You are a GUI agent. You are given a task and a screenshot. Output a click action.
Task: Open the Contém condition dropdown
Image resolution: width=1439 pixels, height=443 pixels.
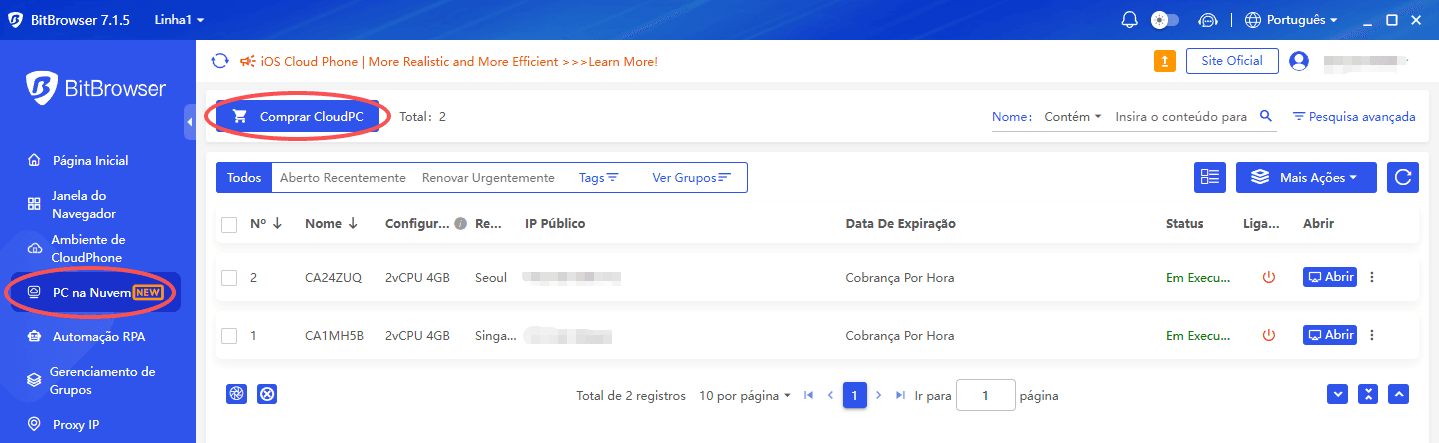(x=1072, y=116)
